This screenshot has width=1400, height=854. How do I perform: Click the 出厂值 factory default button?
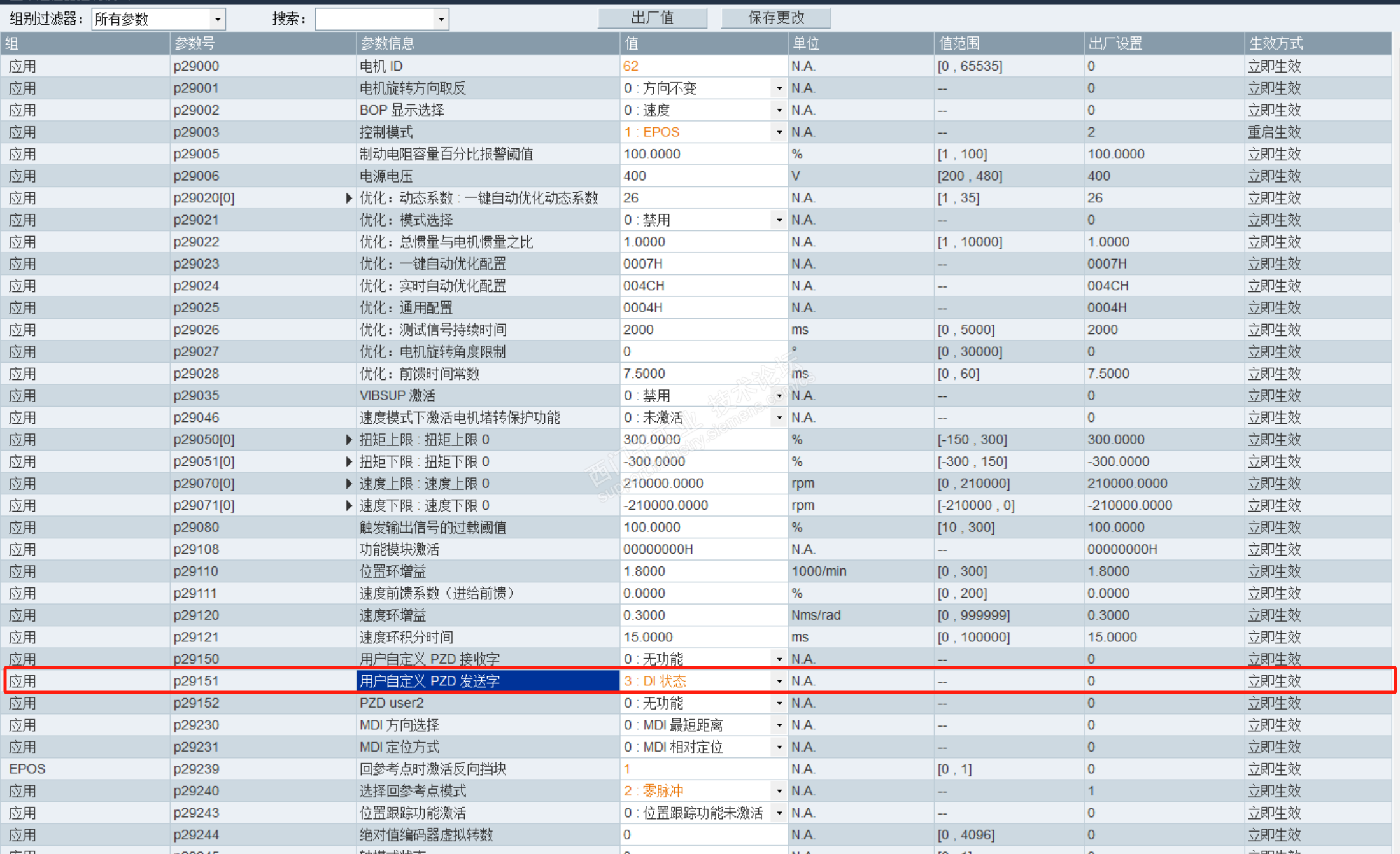click(652, 18)
